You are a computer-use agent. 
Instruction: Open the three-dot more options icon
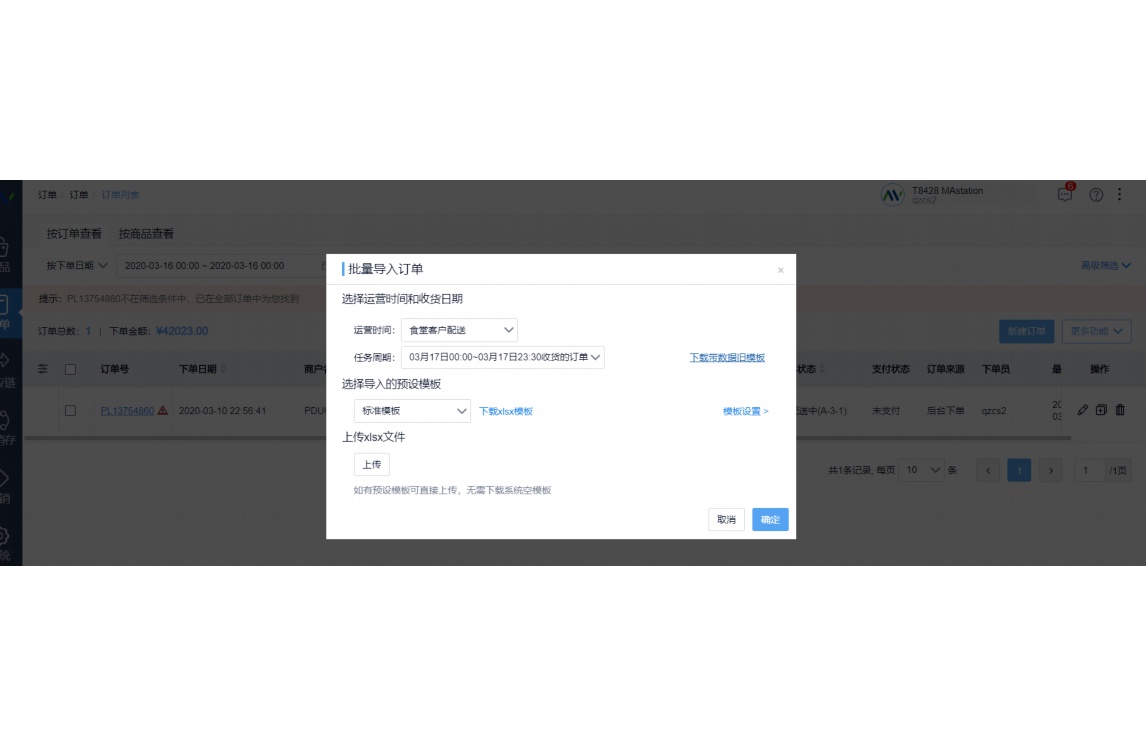pos(1118,194)
